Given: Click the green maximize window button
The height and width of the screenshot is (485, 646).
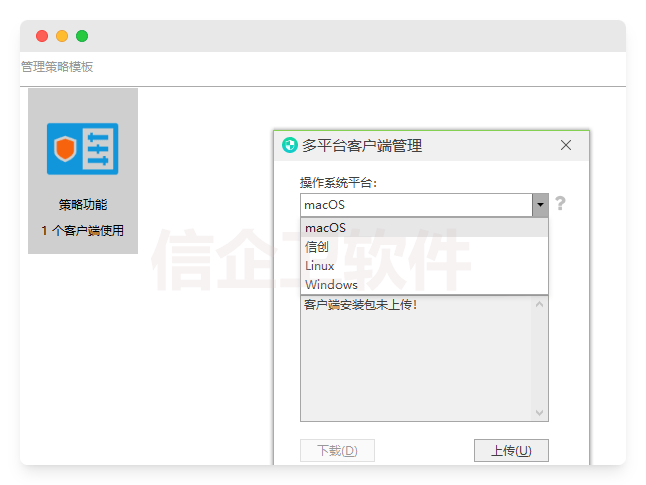Looking at the screenshot, I should pos(82,36).
